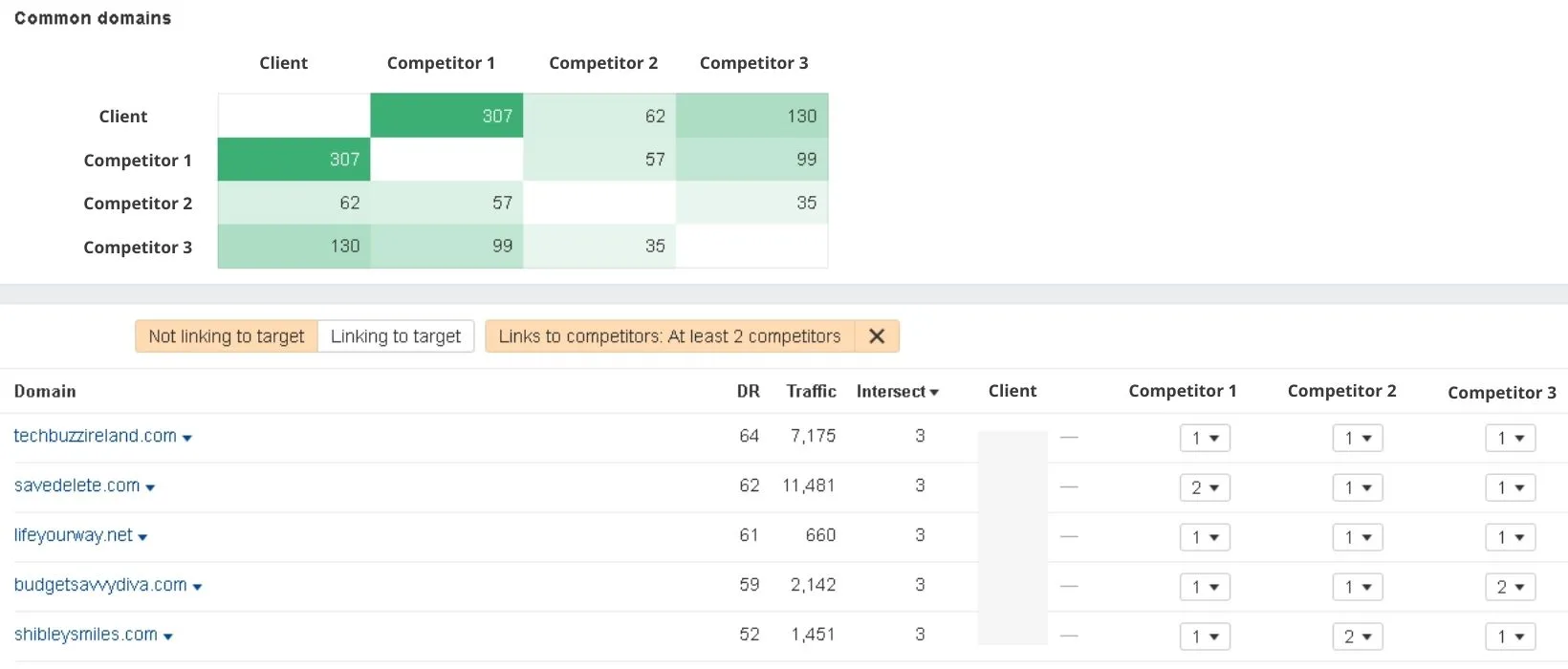The width and height of the screenshot is (1568, 669).
Task: Open the techbuzzireland.com domain link
Action: pos(95,437)
